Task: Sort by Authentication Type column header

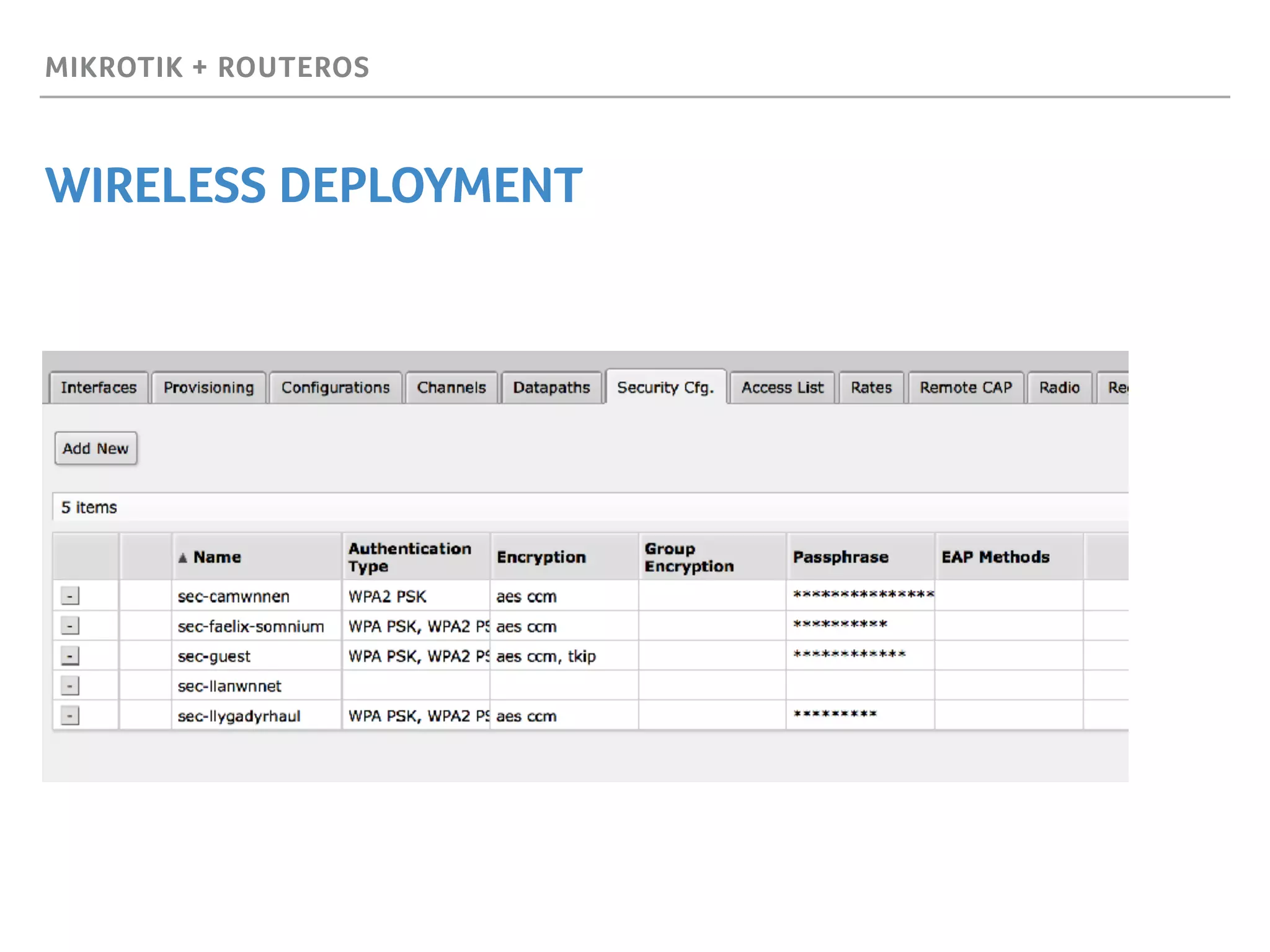Action: 416,557
